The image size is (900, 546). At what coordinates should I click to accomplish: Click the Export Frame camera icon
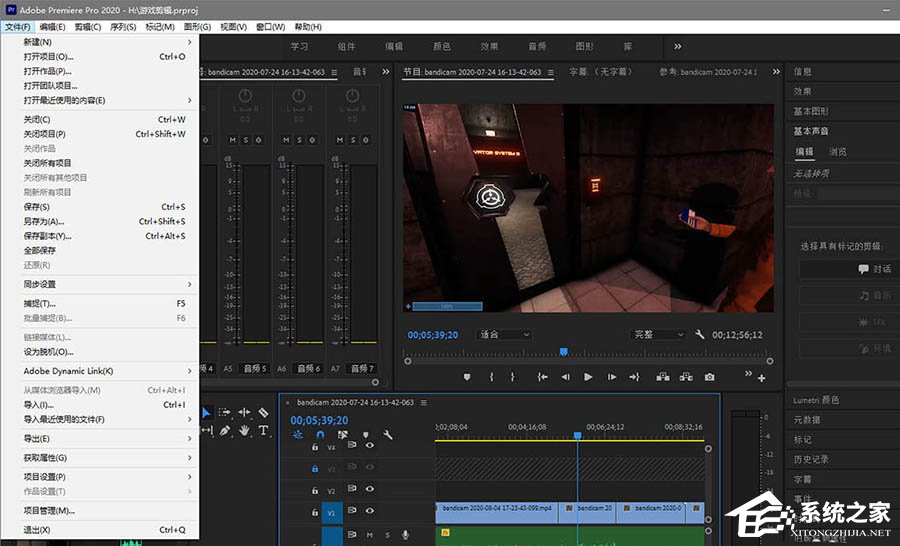[x=709, y=377]
